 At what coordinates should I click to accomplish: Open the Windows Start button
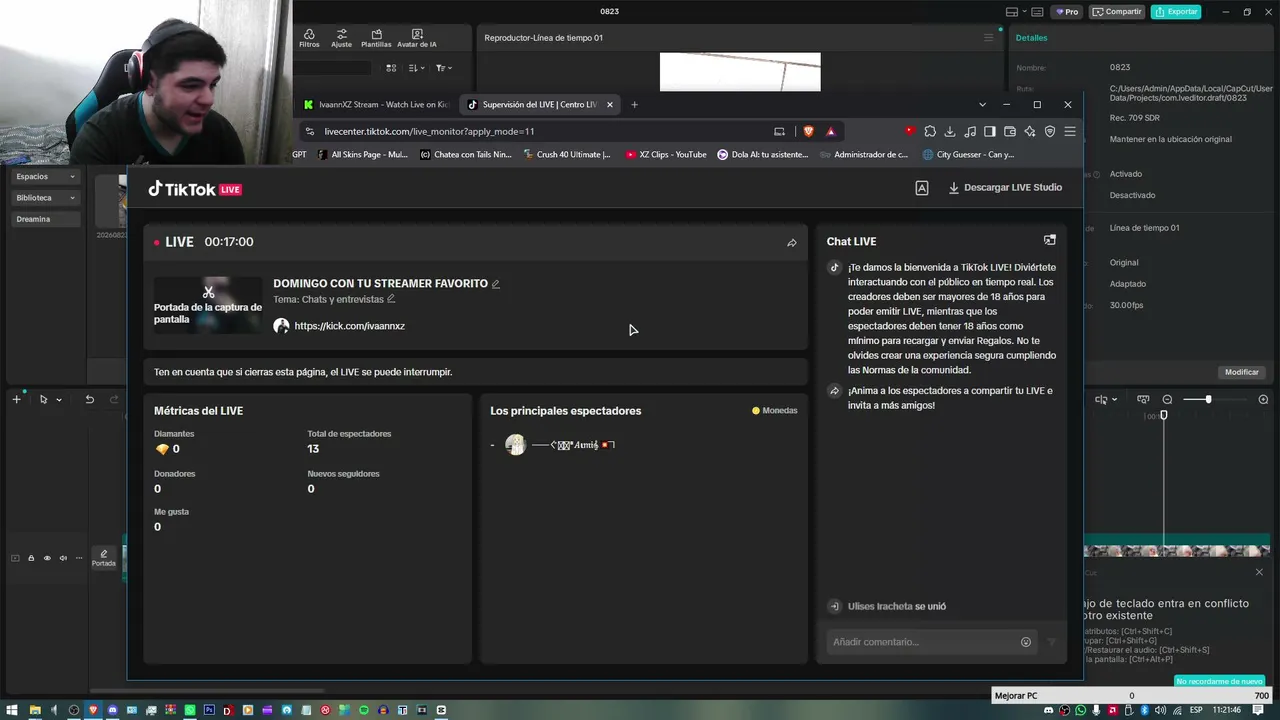(x=10, y=710)
